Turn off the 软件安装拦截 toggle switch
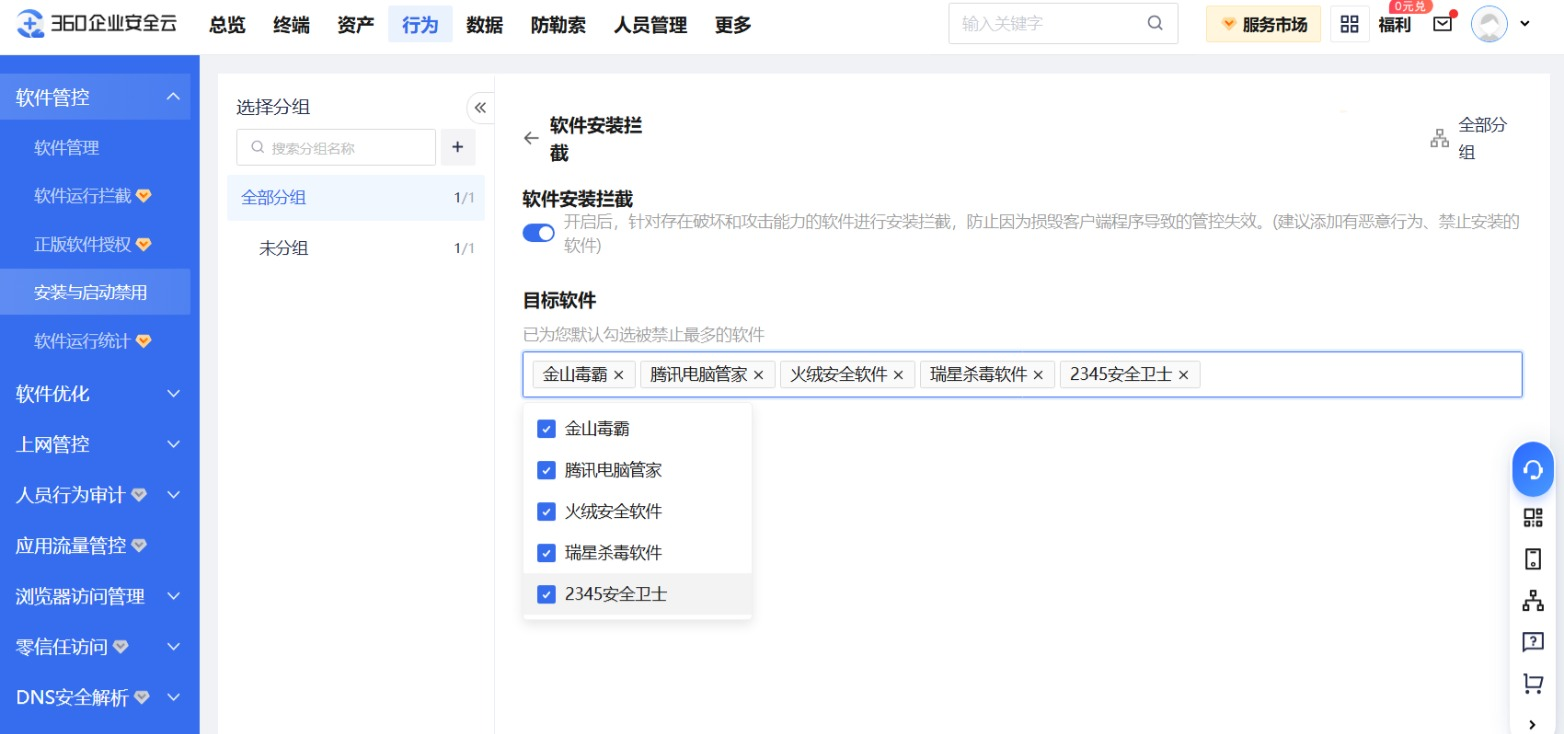1564x734 pixels. [539, 233]
